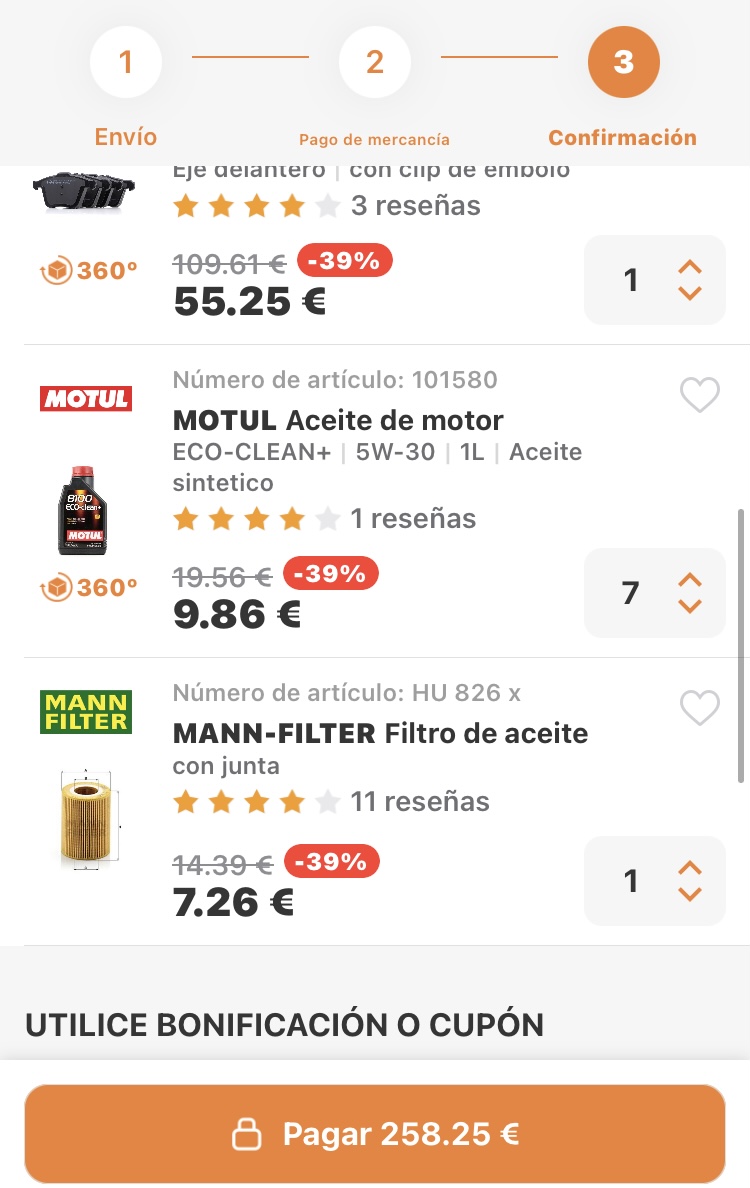Tap the MANN-FILTER brand logo
The image size is (750, 1188).
coord(86,712)
